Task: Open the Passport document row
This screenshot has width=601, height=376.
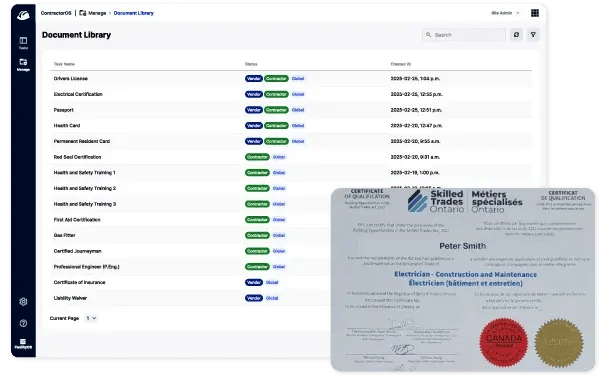Action: pos(291,110)
